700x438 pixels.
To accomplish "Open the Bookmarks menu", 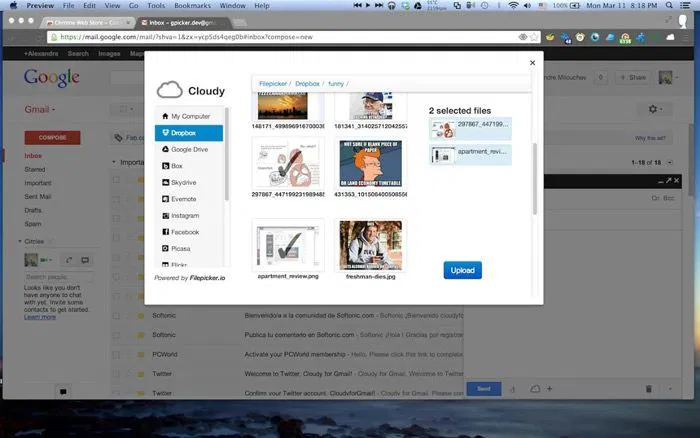I will pyautogui.click(x=192, y=5).
